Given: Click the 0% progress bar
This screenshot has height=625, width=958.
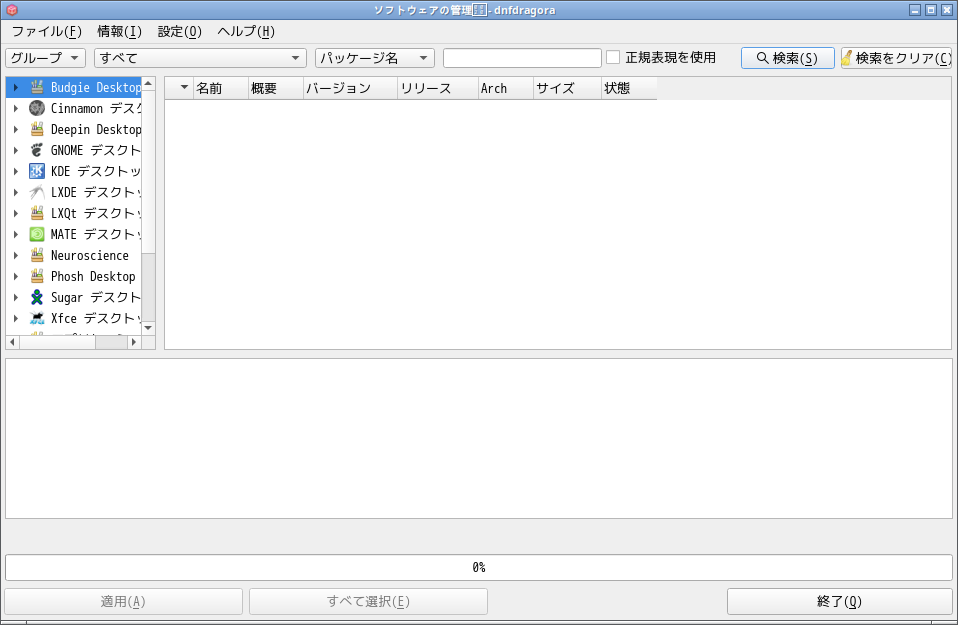Looking at the screenshot, I should [479, 568].
